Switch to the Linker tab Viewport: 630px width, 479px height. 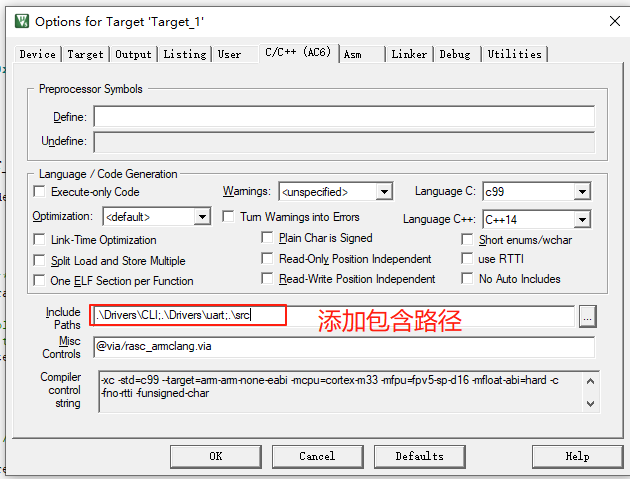409,54
